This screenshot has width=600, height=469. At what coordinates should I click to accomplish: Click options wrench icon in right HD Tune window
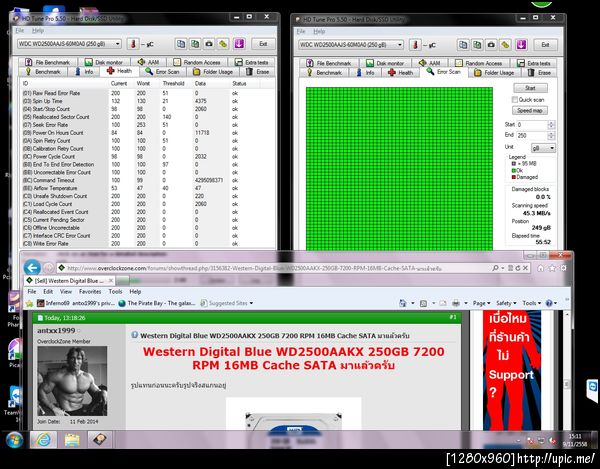(x=505, y=45)
